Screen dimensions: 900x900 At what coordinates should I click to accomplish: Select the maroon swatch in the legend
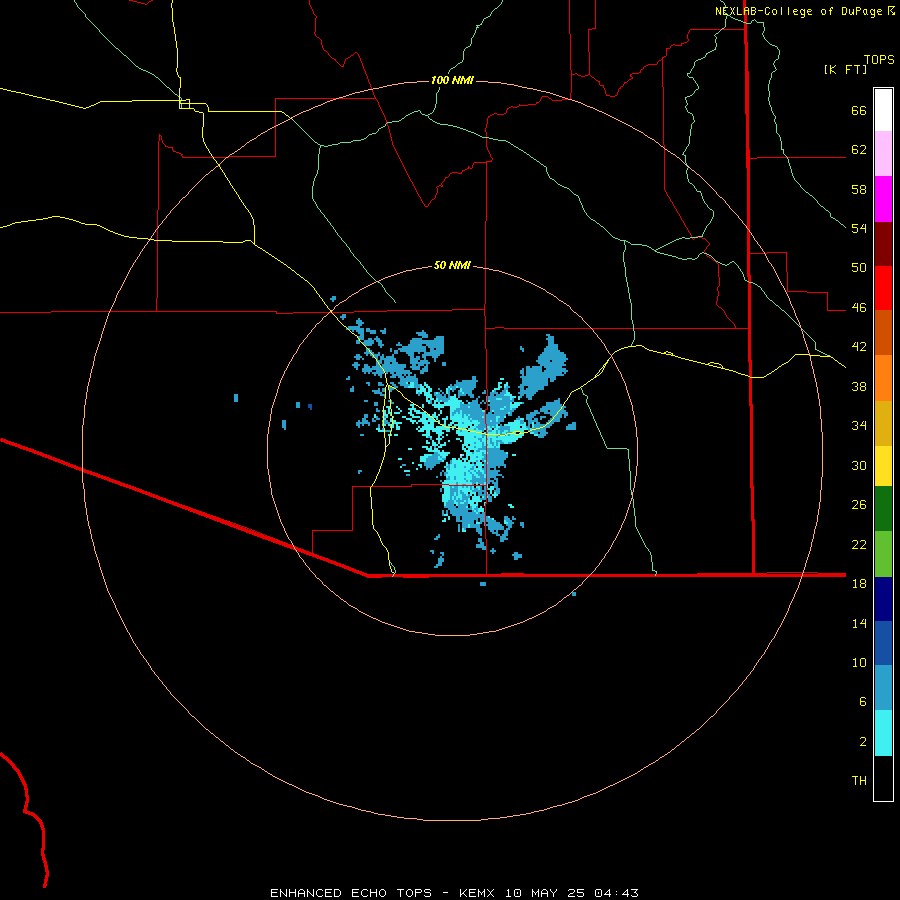pos(883,244)
